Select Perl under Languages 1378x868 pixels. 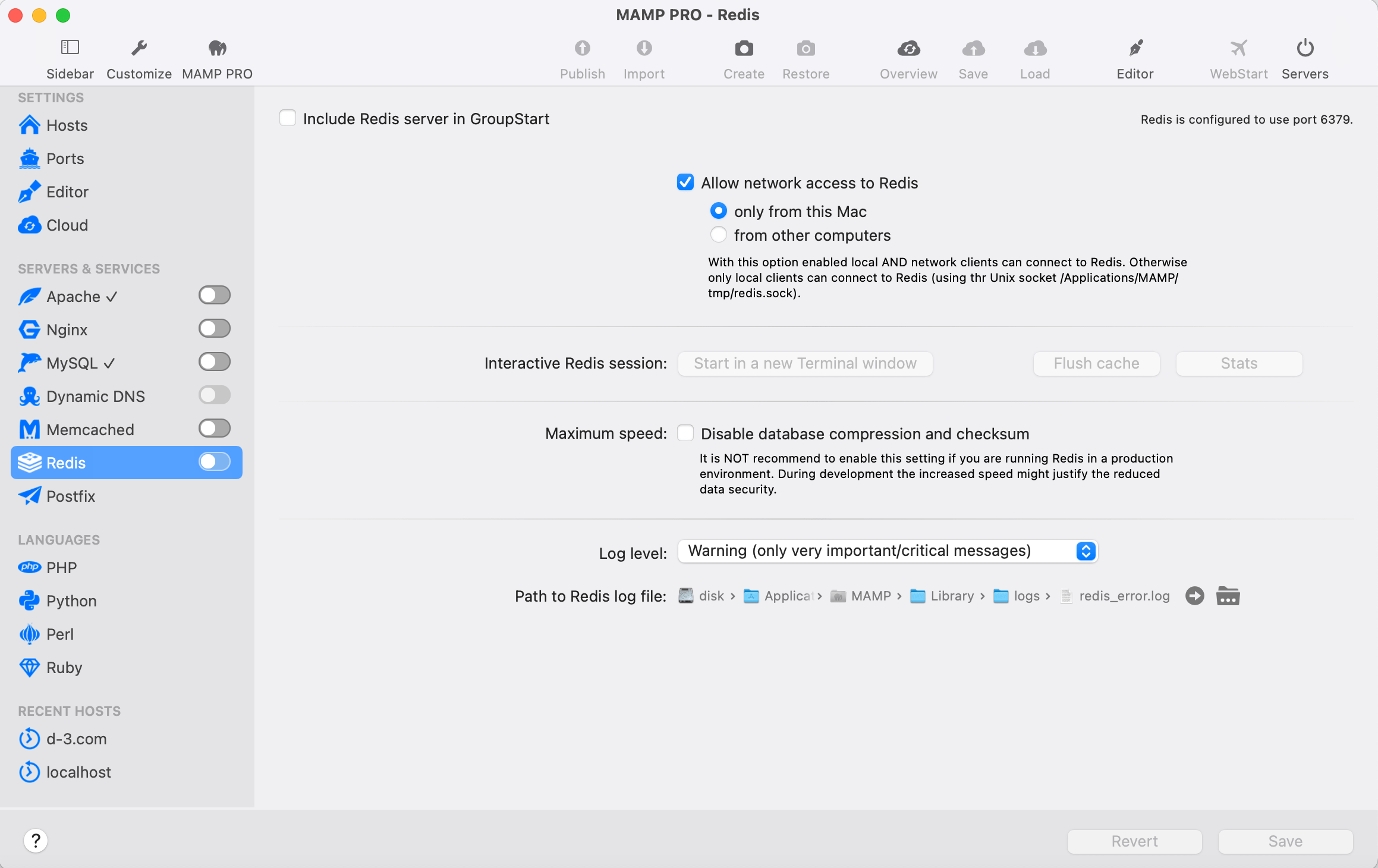point(127,634)
